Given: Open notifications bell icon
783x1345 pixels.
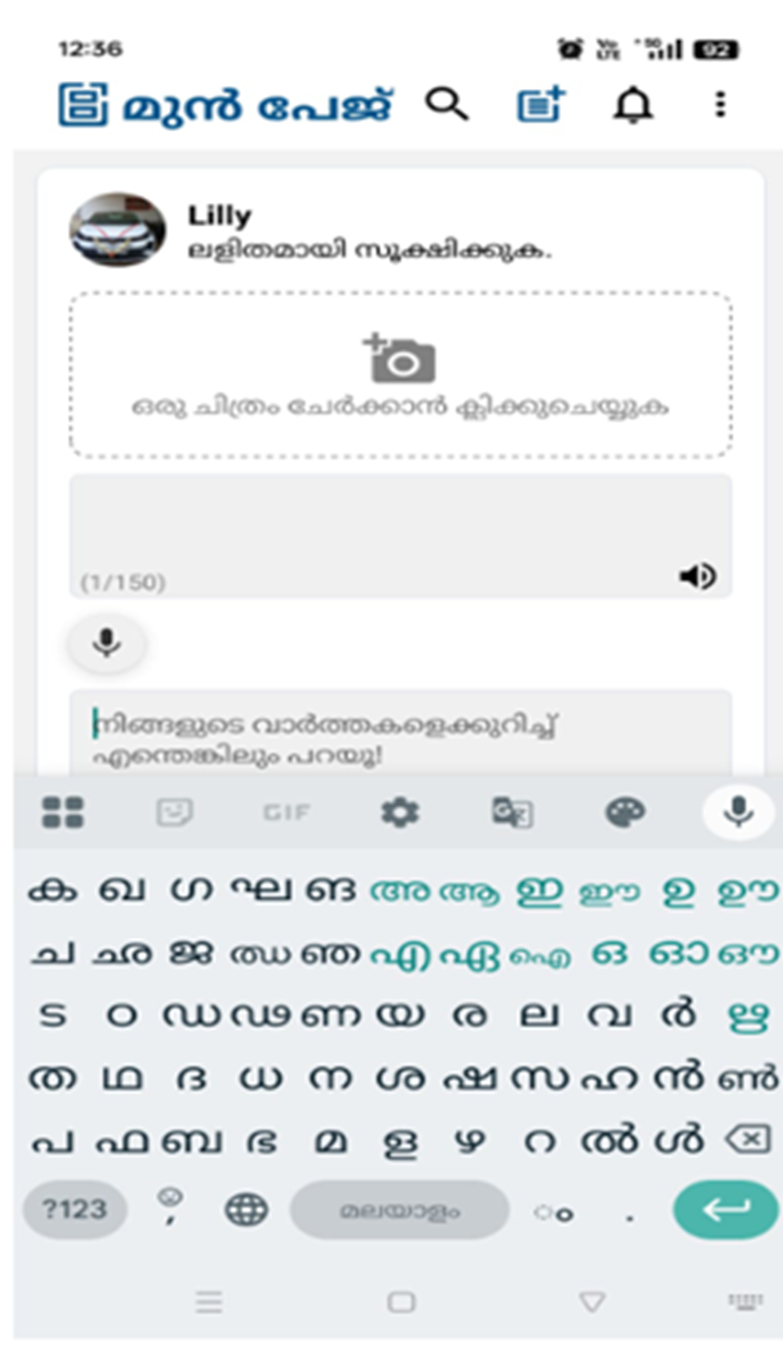Looking at the screenshot, I should (632, 105).
